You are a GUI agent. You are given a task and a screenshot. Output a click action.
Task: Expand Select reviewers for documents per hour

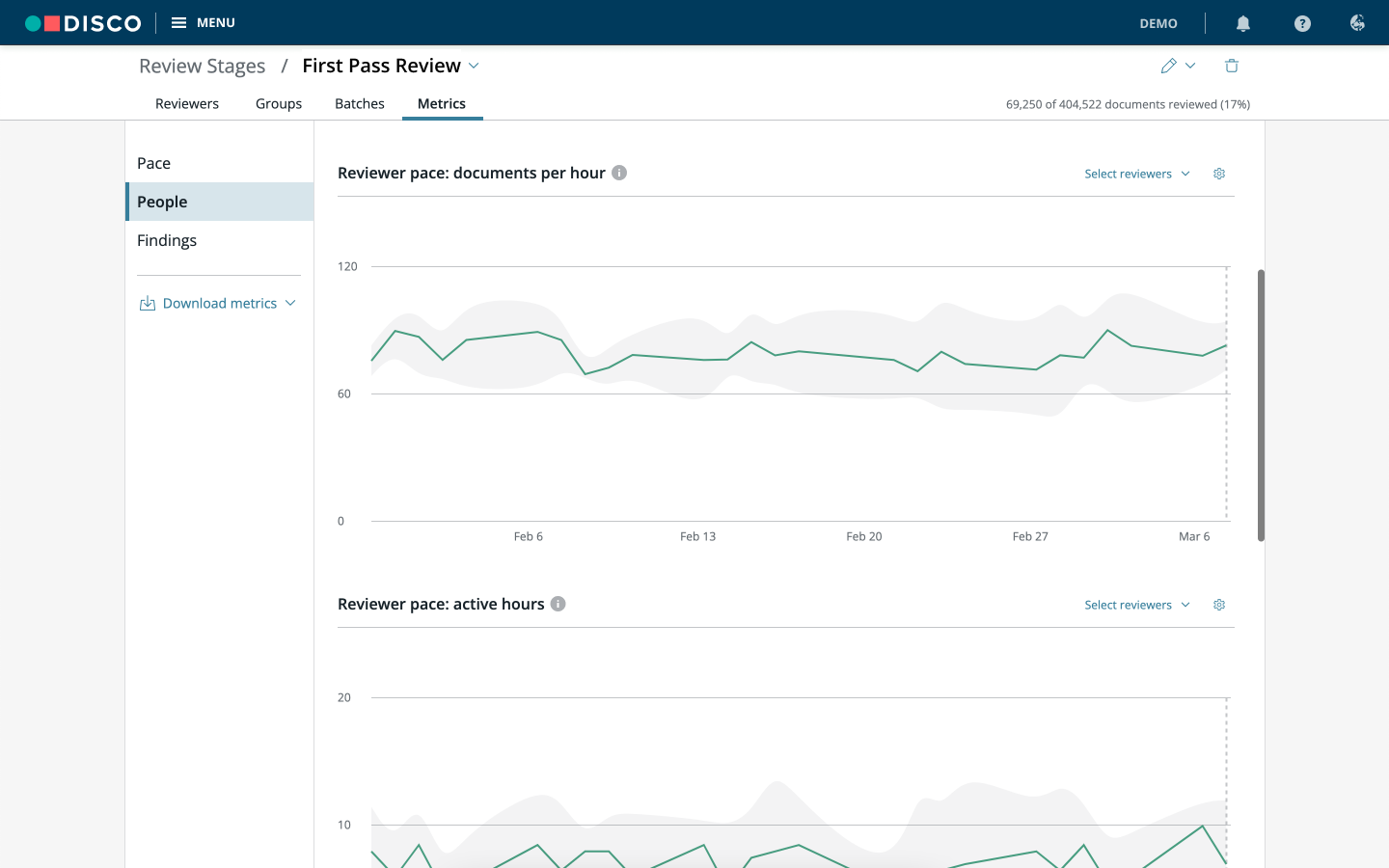coord(1137,174)
